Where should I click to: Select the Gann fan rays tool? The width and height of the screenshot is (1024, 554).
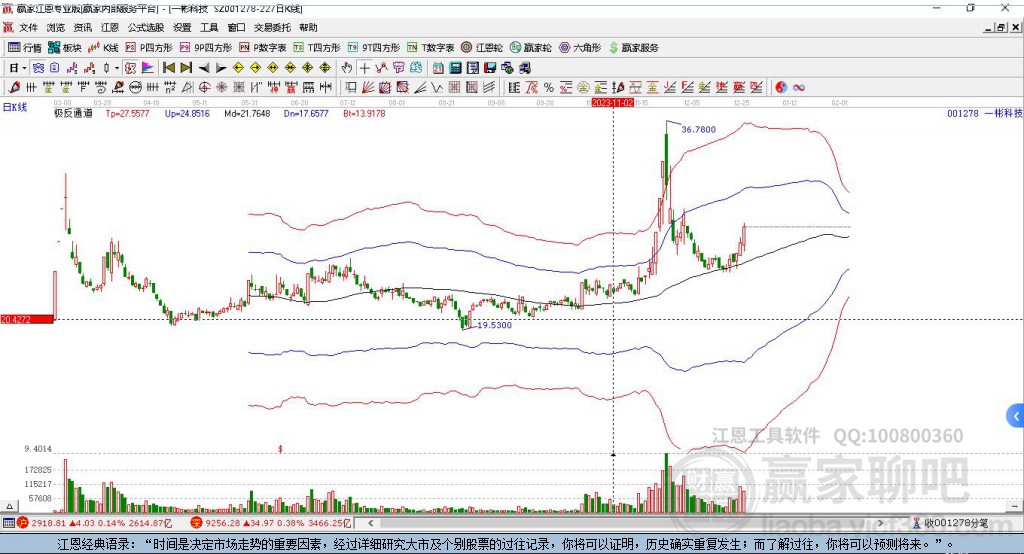(368, 88)
